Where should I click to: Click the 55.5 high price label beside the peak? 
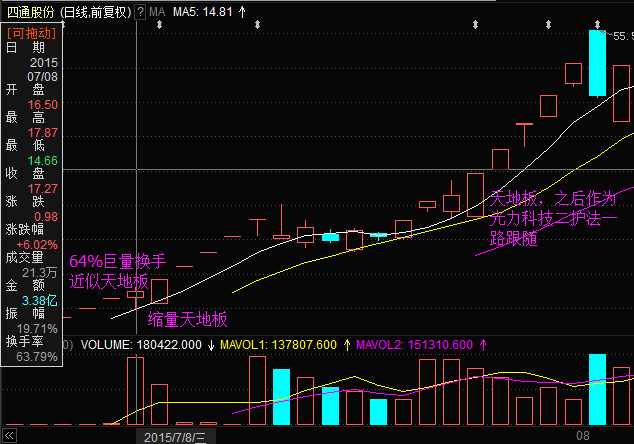pos(623,36)
